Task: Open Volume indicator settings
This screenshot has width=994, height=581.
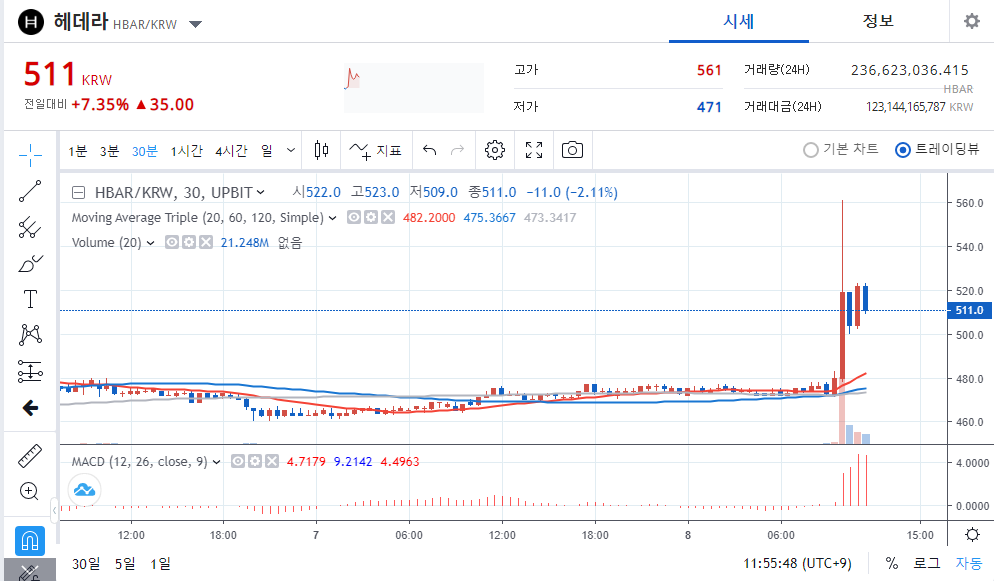Action: (x=189, y=242)
